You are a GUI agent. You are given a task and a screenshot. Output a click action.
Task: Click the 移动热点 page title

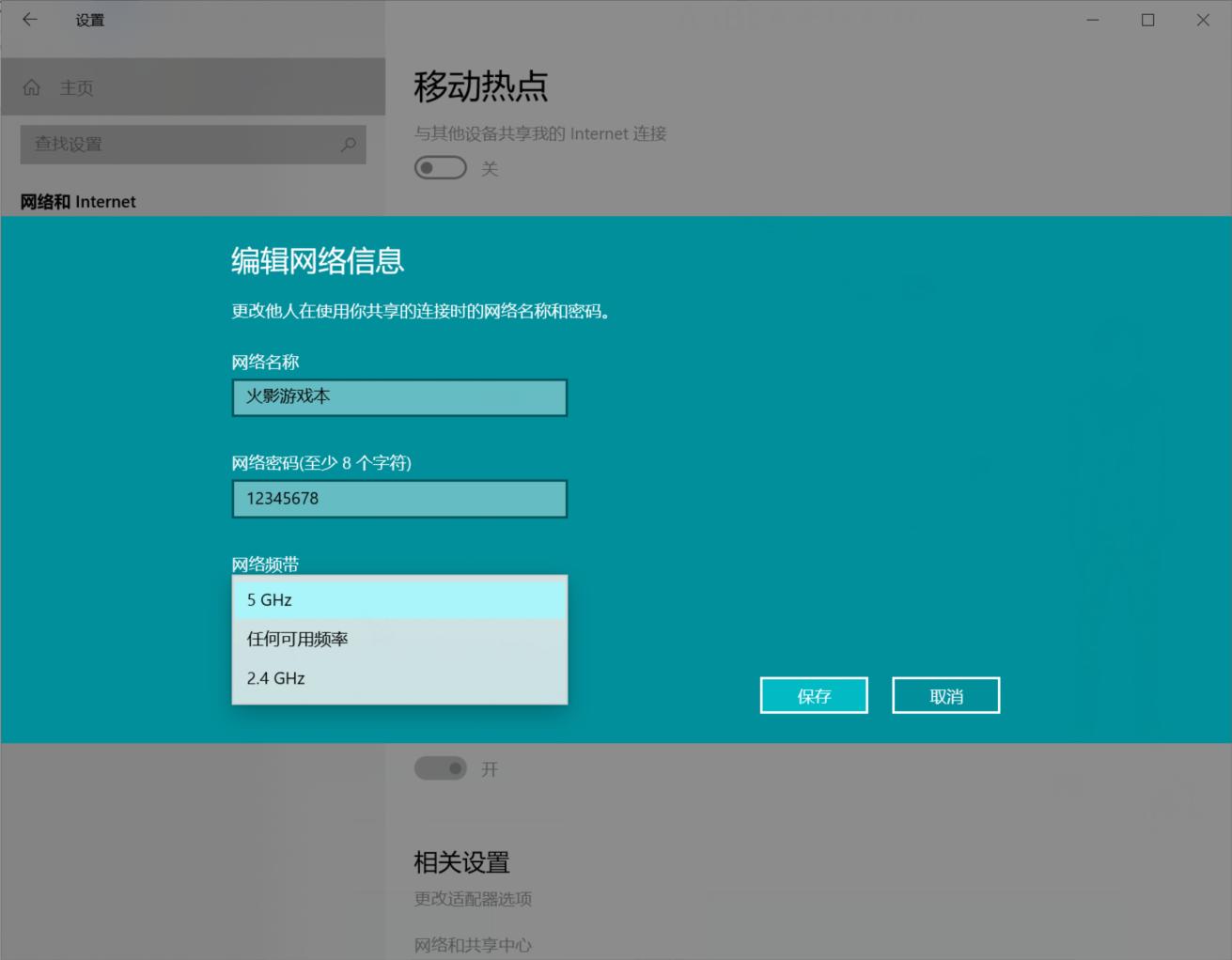(480, 86)
